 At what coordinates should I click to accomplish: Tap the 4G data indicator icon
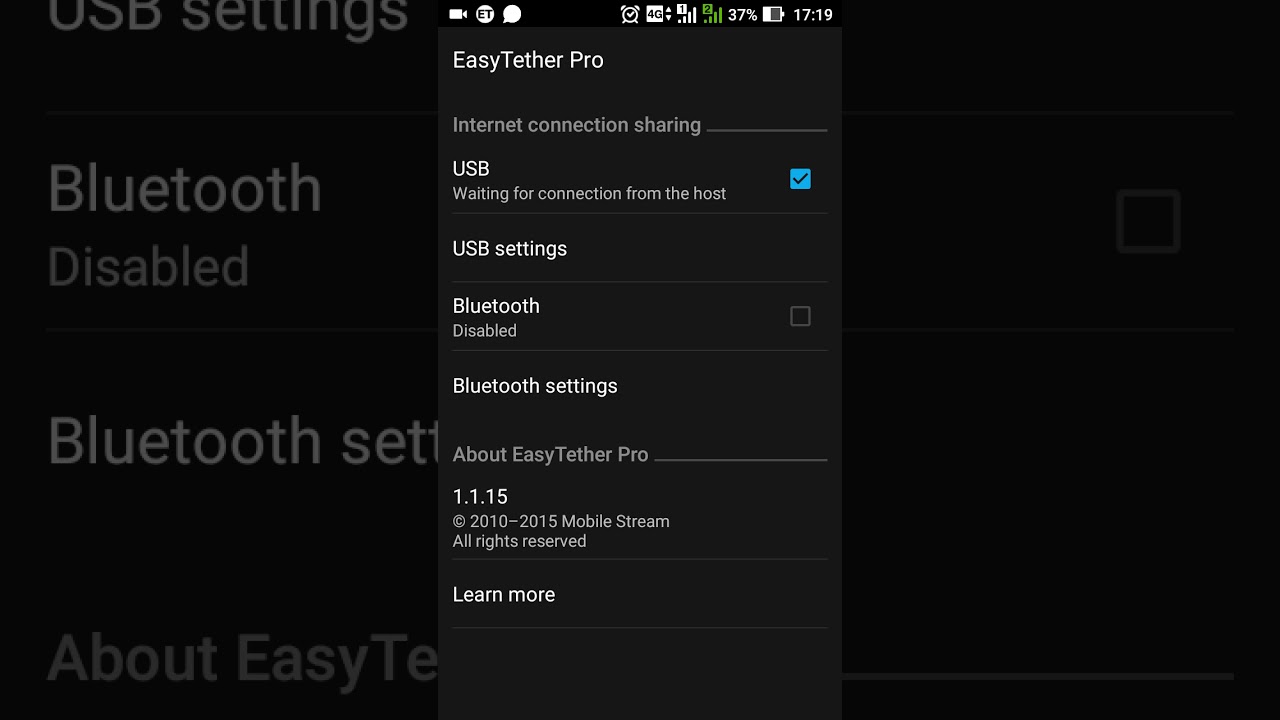click(659, 14)
